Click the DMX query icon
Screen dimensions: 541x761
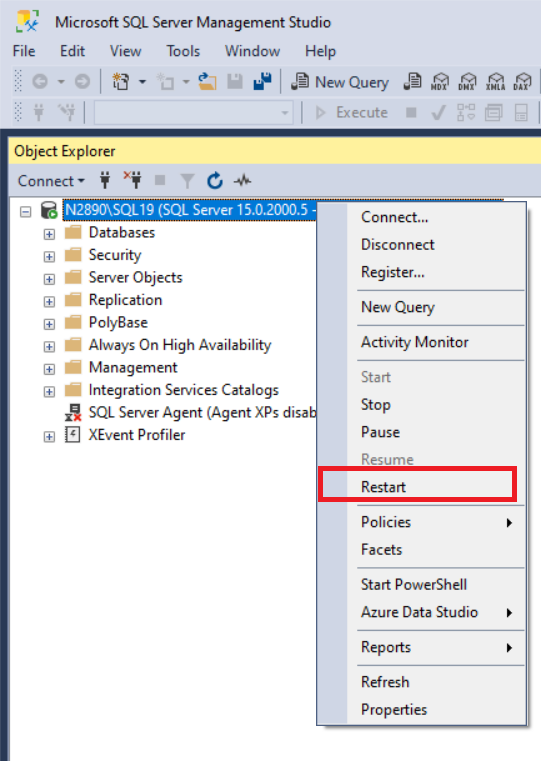pos(467,82)
